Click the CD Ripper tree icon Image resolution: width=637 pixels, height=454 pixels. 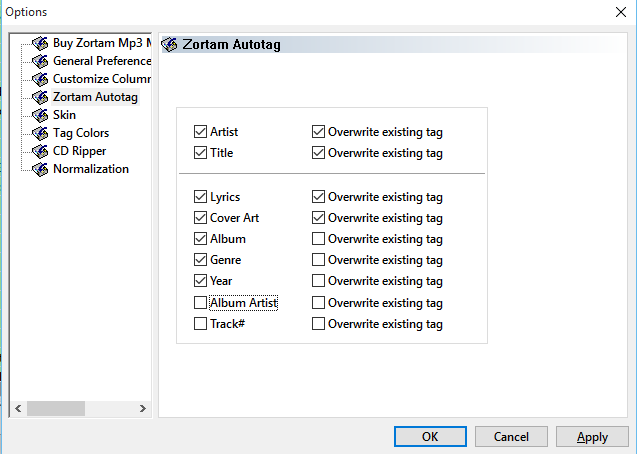pos(40,151)
